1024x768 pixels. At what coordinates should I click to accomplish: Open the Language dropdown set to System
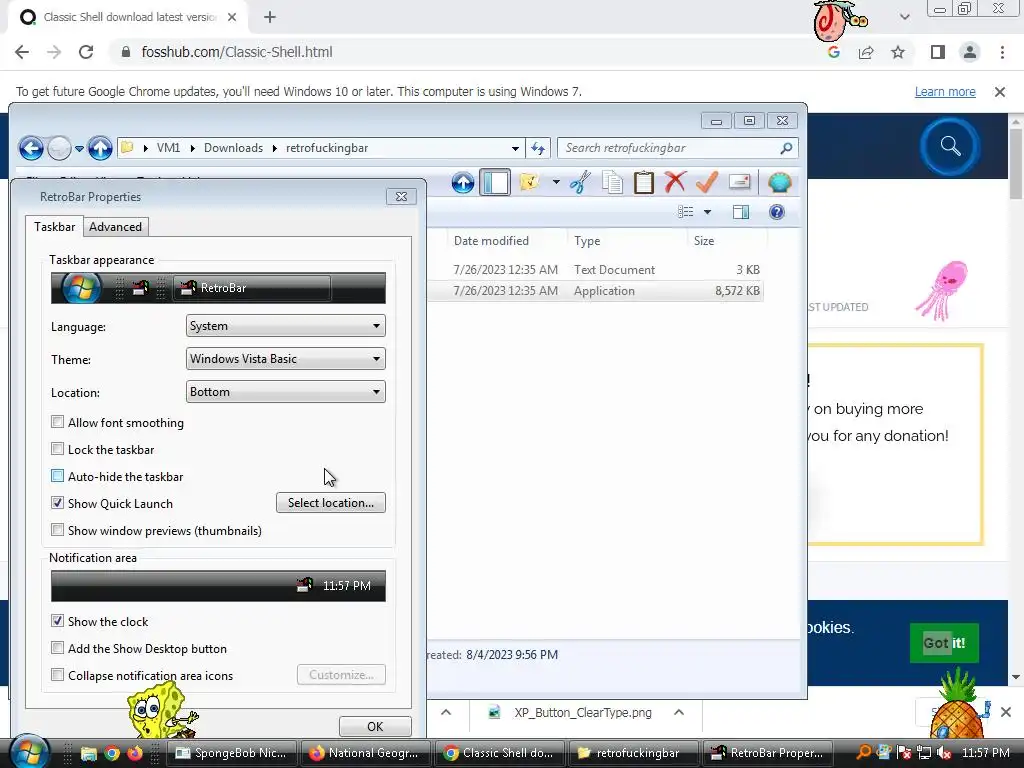[285, 326]
